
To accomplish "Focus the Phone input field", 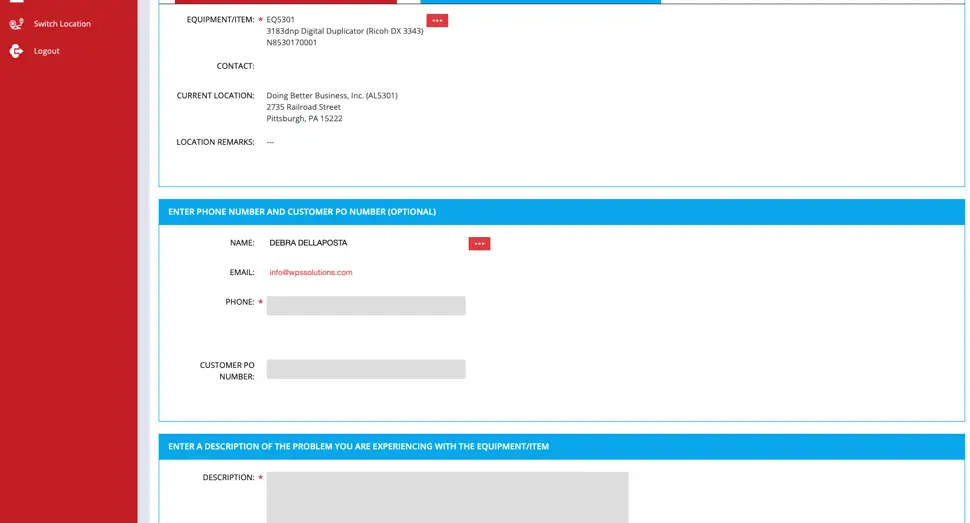I will pyautogui.click(x=365, y=306).
